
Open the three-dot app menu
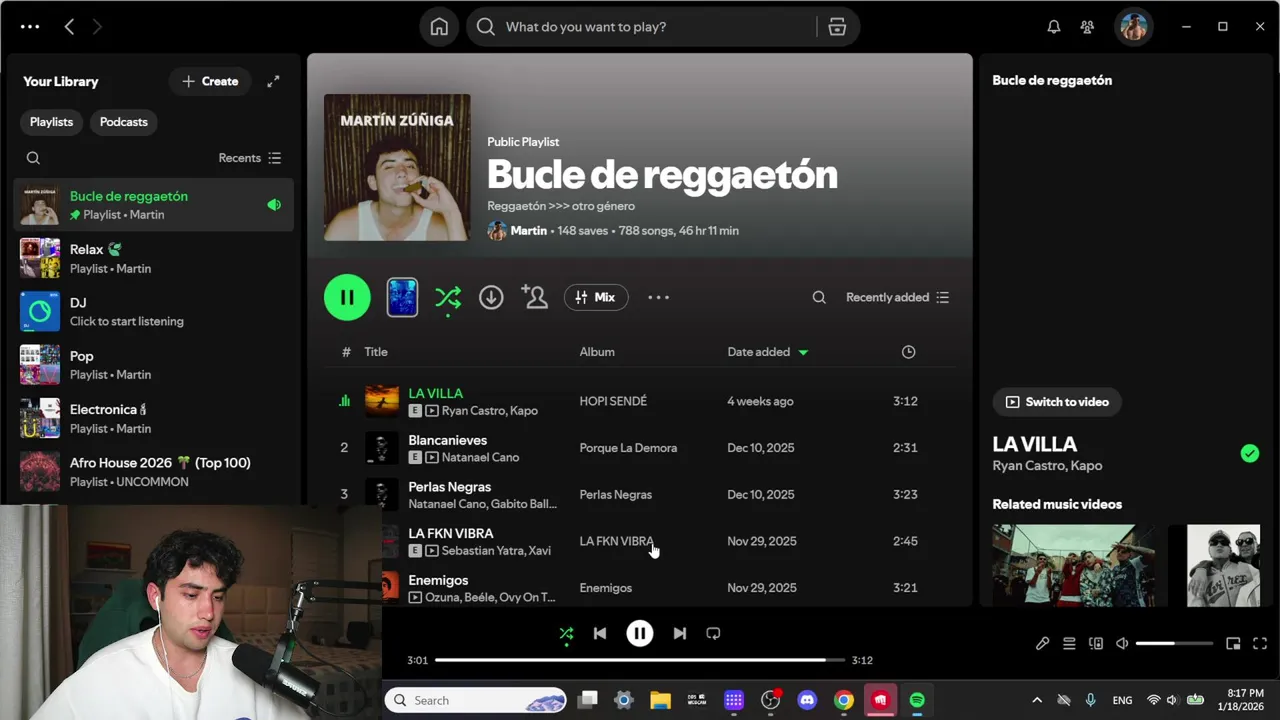tap(30, 27)
